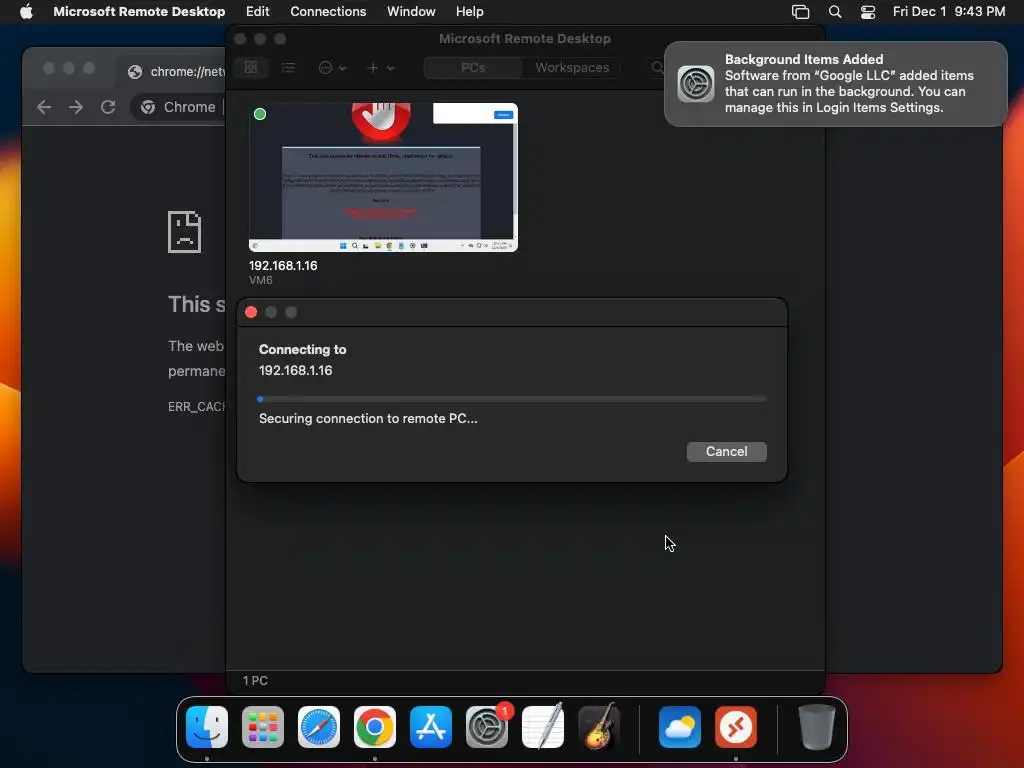Viewport: 1024px width, 768px height.
Task: Click the 192.168.1.16 PC label
Action: point(283,266)
